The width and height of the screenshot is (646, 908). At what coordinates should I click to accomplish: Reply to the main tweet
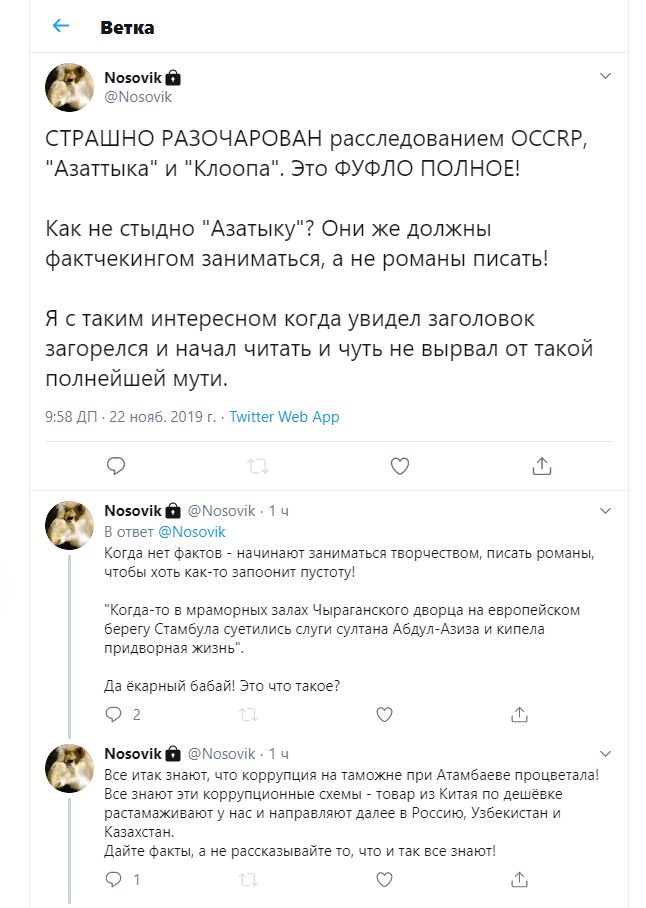116,465
